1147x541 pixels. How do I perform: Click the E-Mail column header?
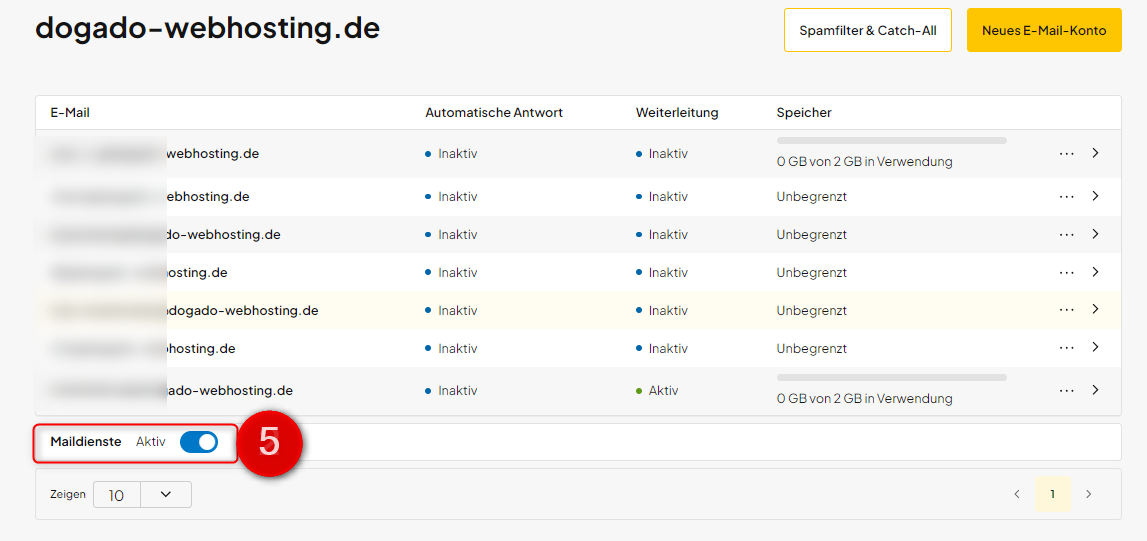(x=70, y=113)
